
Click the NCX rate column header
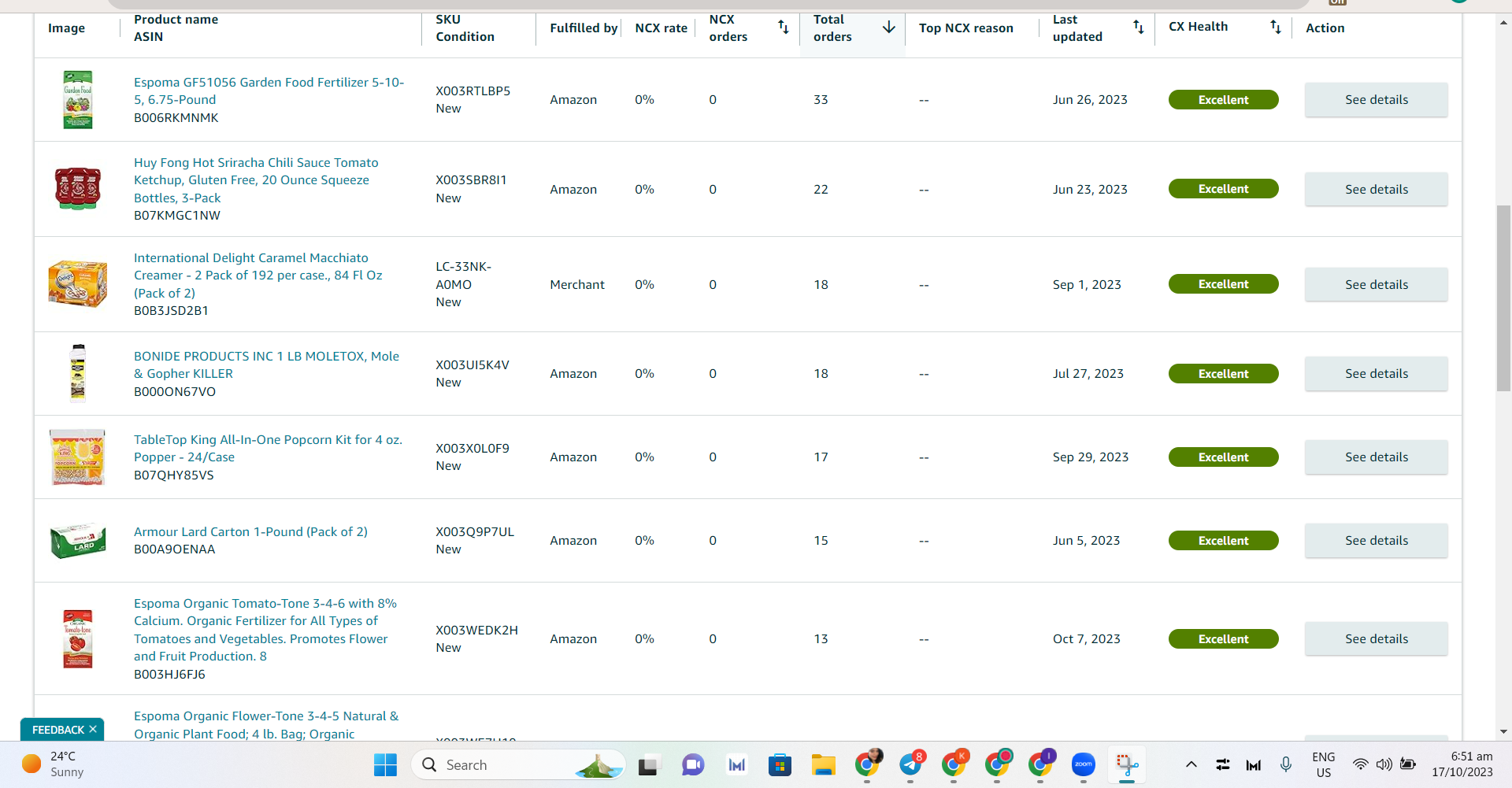661,28
